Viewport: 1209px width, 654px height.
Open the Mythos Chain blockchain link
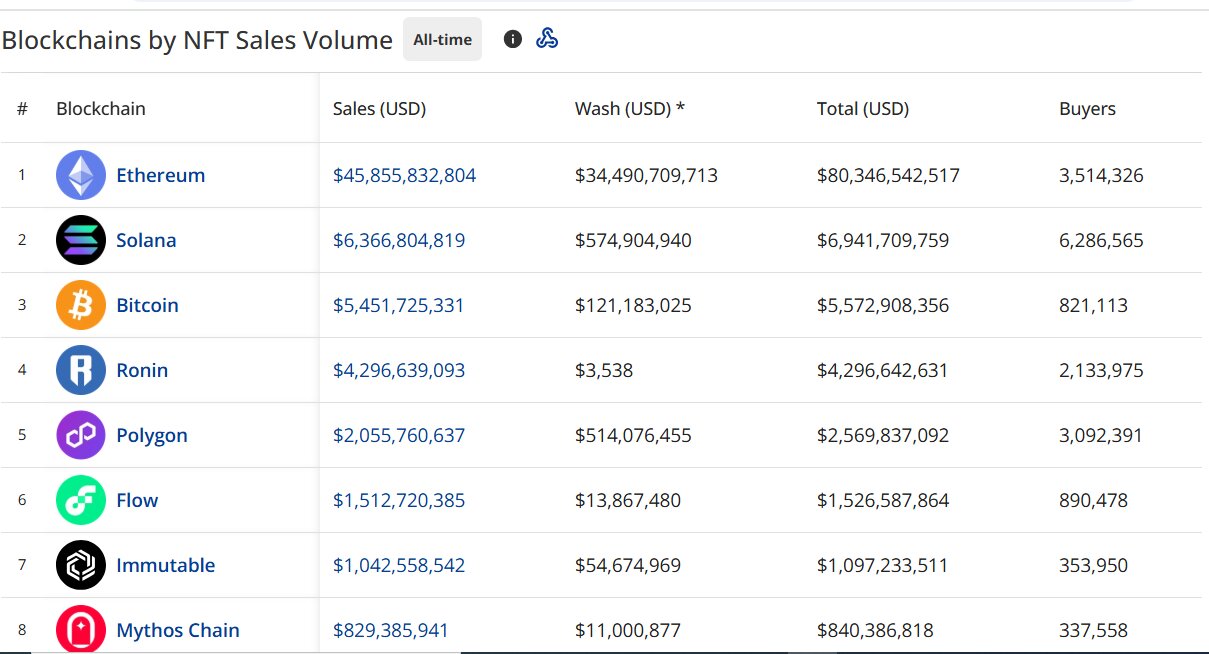pyautogui.click(x=178, y=630)
